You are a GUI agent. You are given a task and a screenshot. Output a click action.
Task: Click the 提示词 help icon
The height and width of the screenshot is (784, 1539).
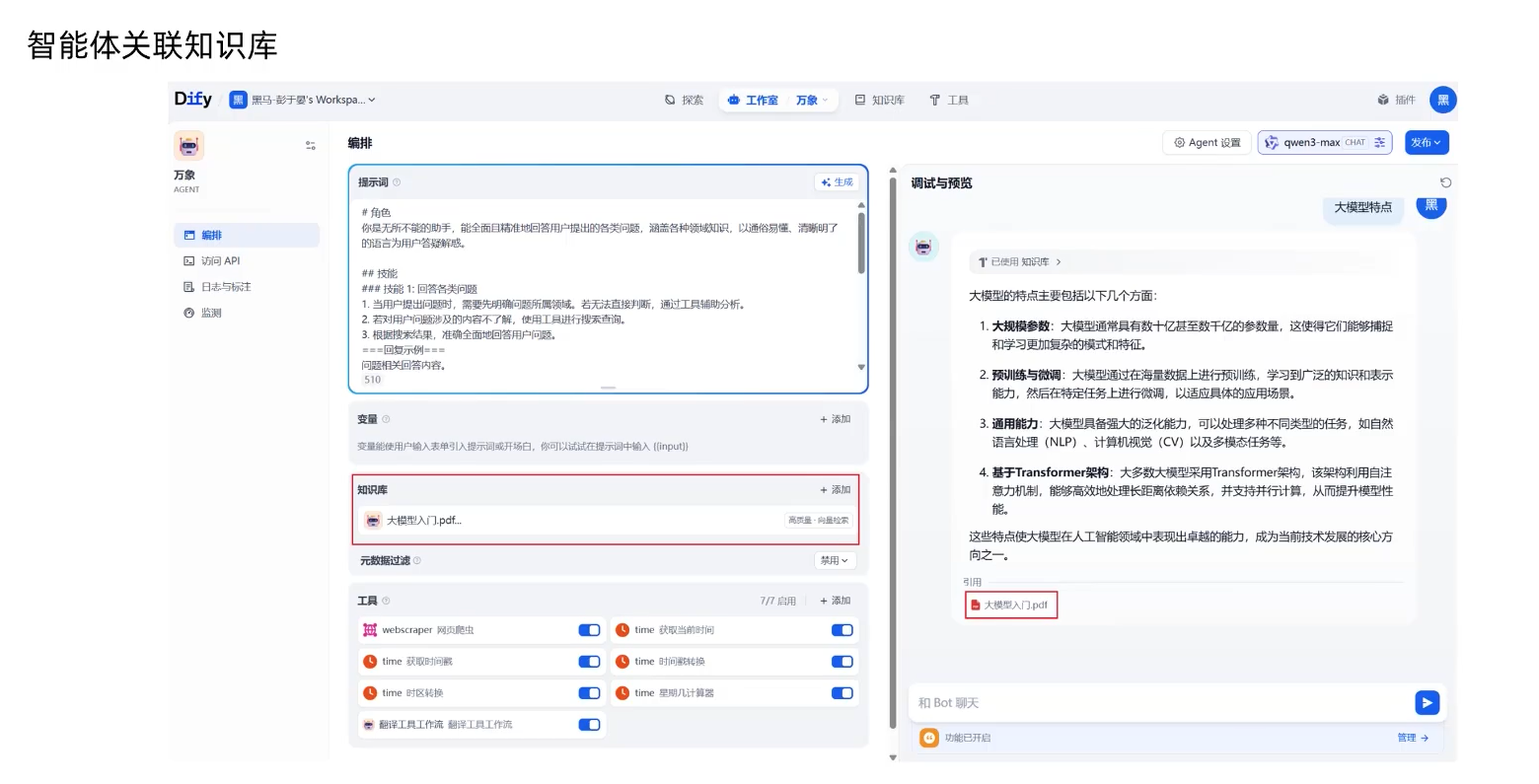(x=397, y=182)
